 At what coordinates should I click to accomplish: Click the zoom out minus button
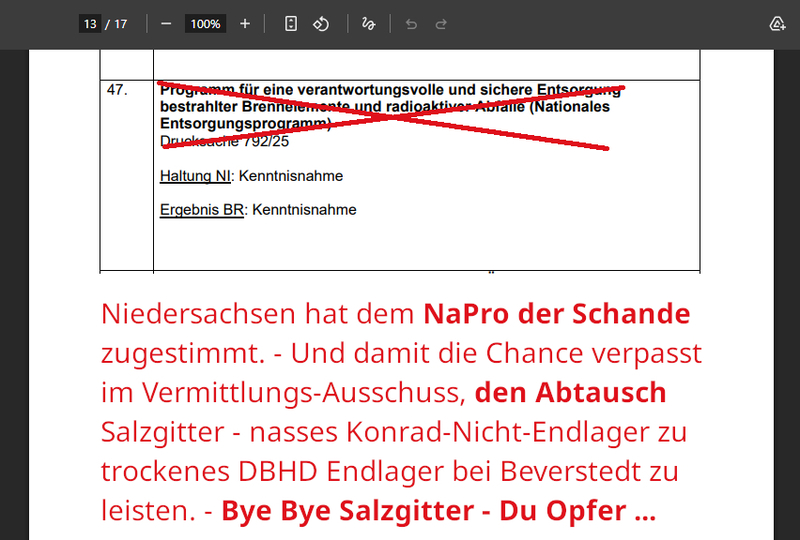[166, 24]
